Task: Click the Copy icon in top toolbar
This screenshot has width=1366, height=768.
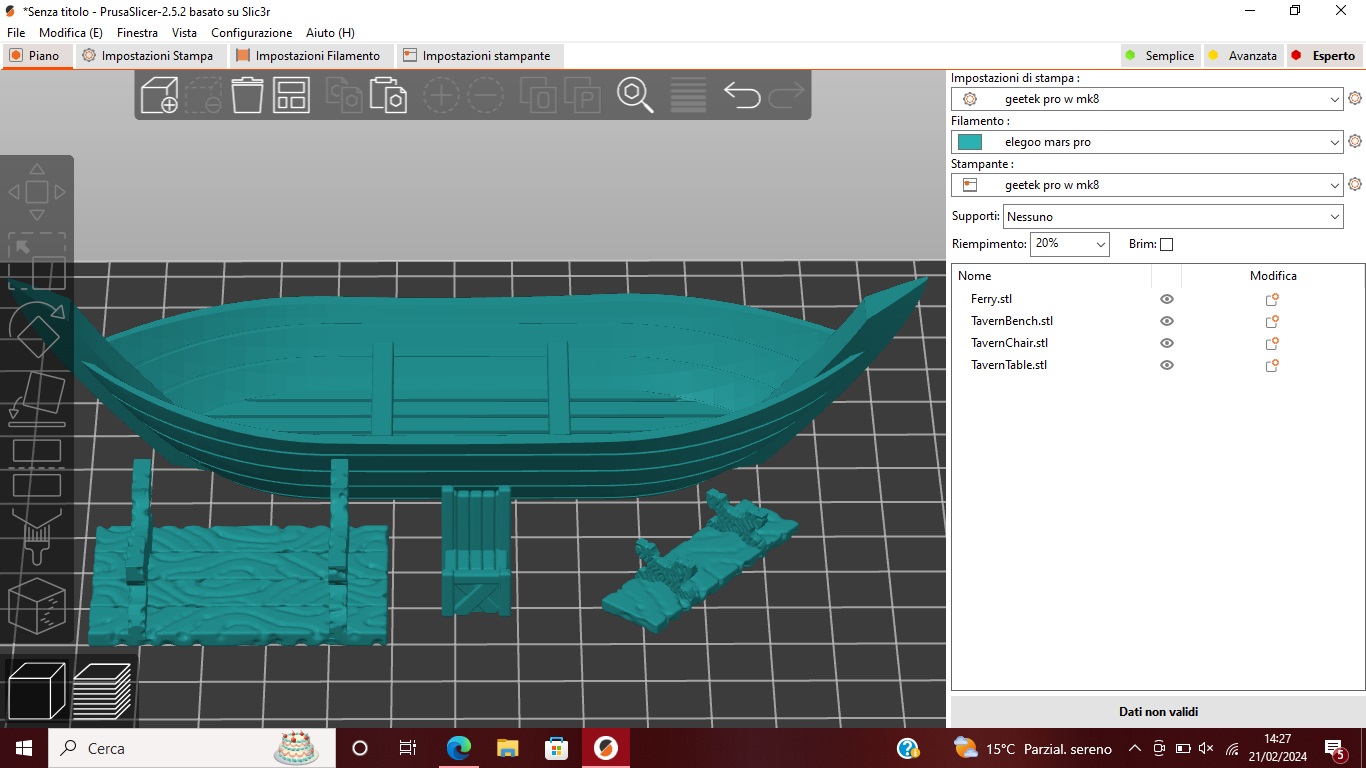Action: [345, 95]
